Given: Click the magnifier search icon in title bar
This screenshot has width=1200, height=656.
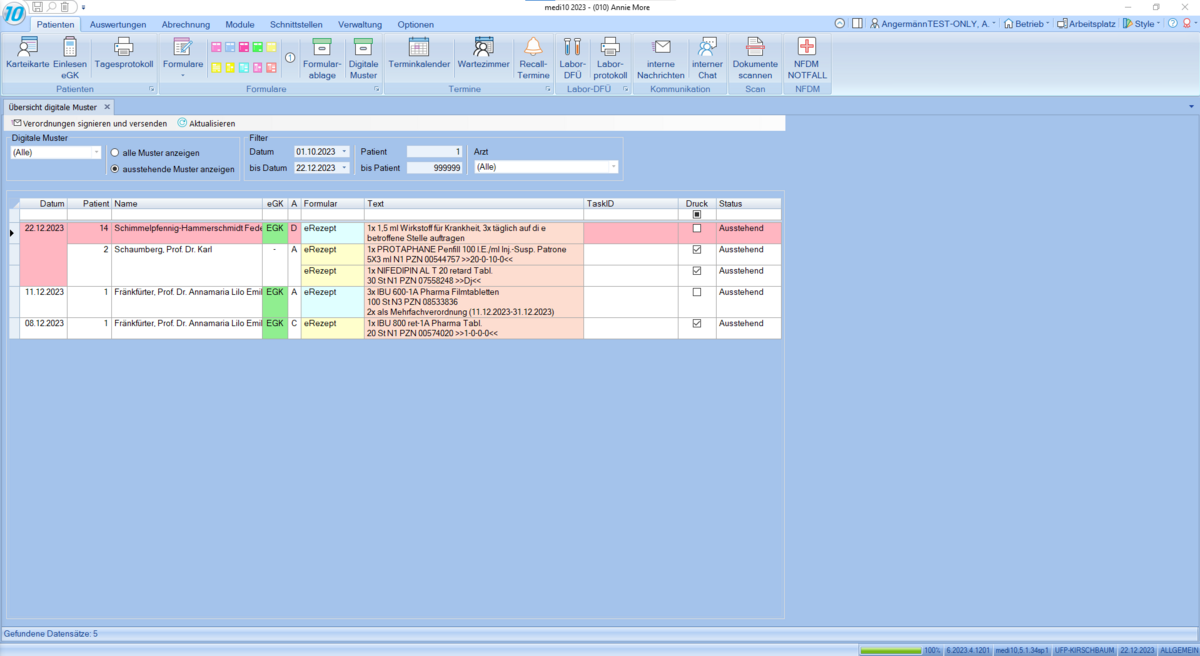Looking at the screenshot, I should (x=51, y=7).
